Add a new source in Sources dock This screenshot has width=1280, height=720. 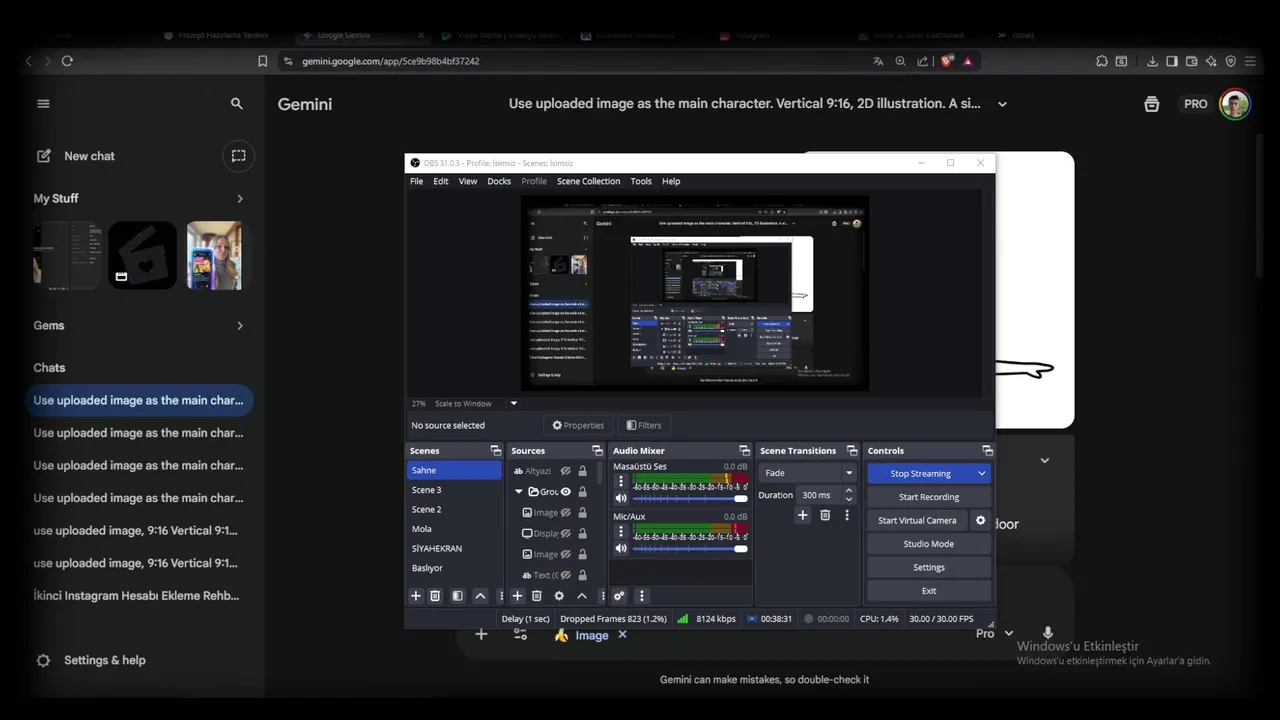[517, 596]
